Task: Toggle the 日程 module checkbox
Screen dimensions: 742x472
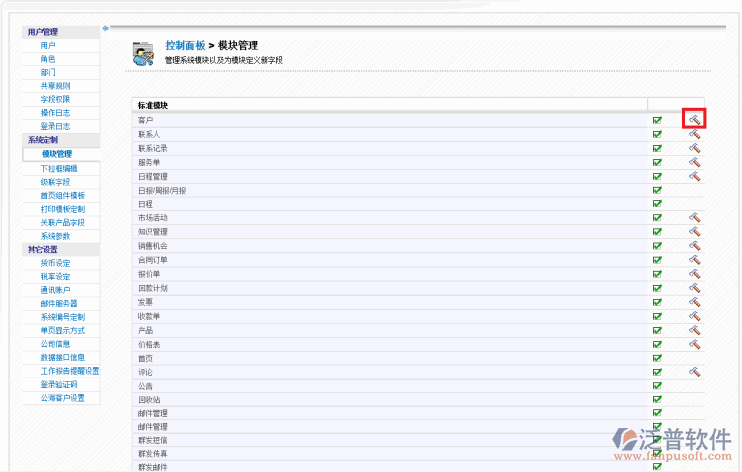Action: [657, 203]
